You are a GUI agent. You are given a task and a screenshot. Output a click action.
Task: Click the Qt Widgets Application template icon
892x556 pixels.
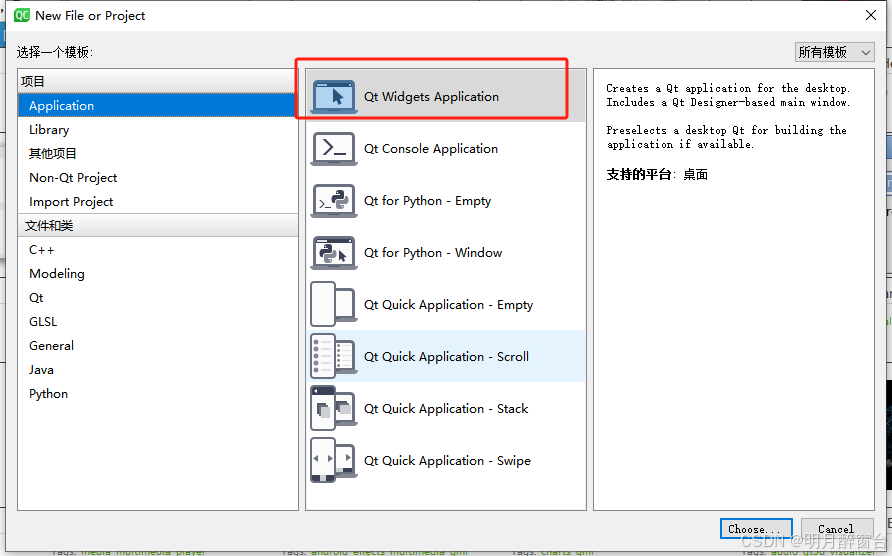[x=334, y=97]
